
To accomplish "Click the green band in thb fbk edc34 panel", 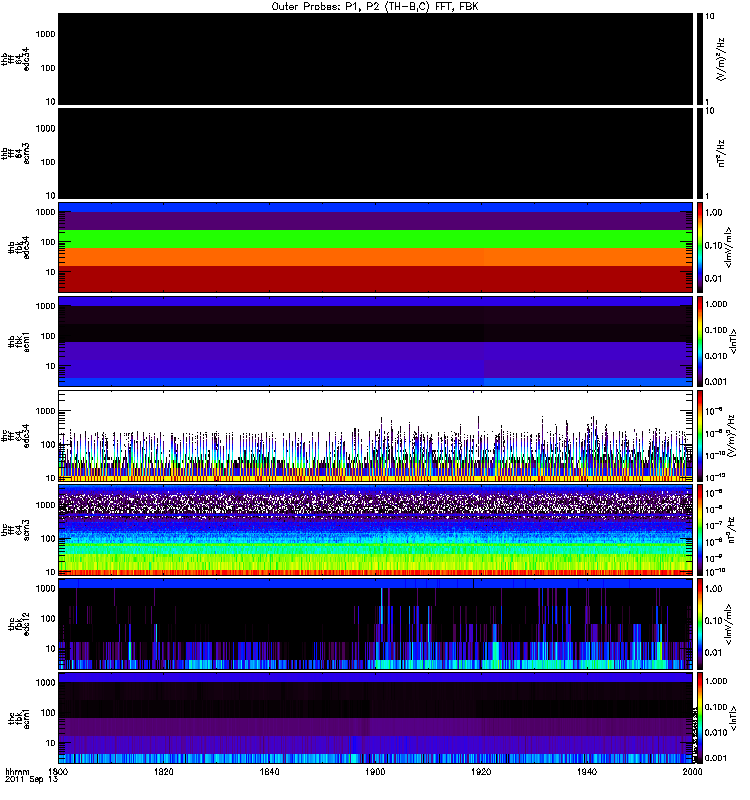I will [375, 238].
